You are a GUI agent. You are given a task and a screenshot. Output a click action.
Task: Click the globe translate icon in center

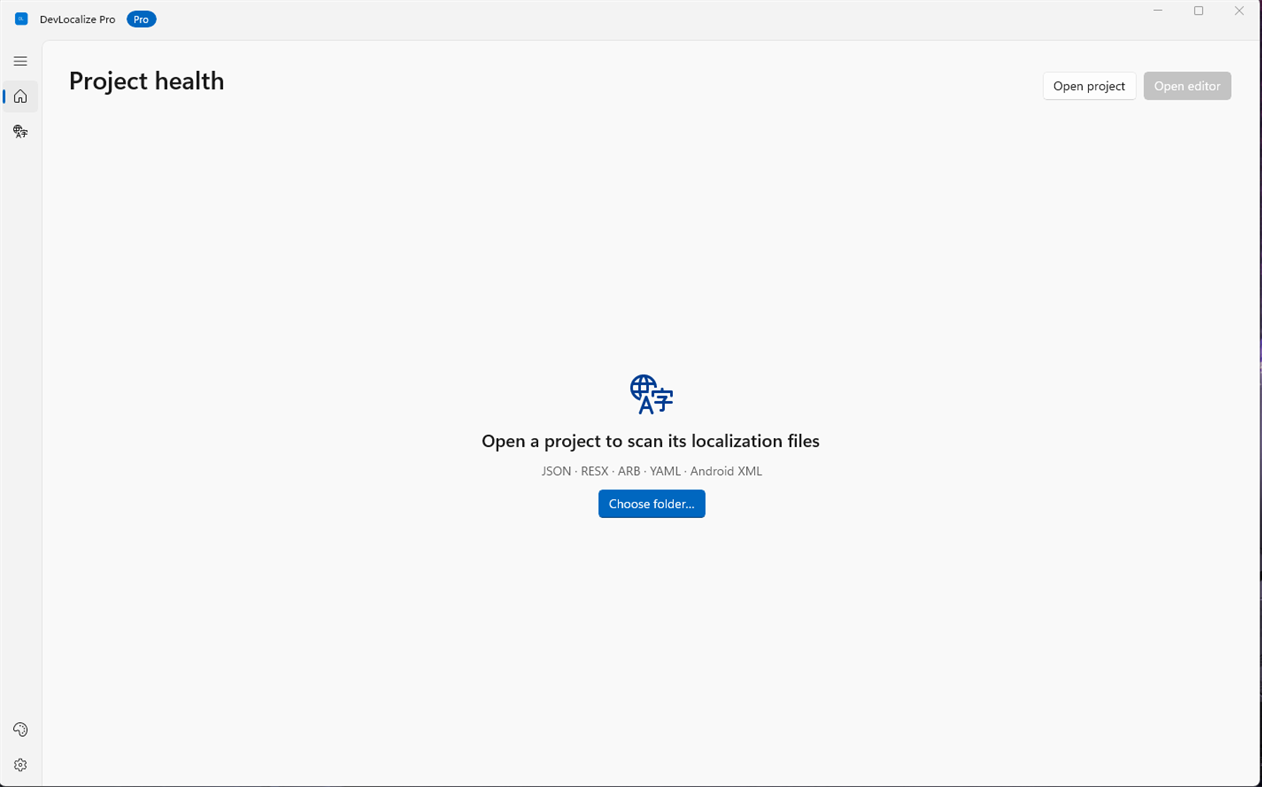[x=652, y=395]
